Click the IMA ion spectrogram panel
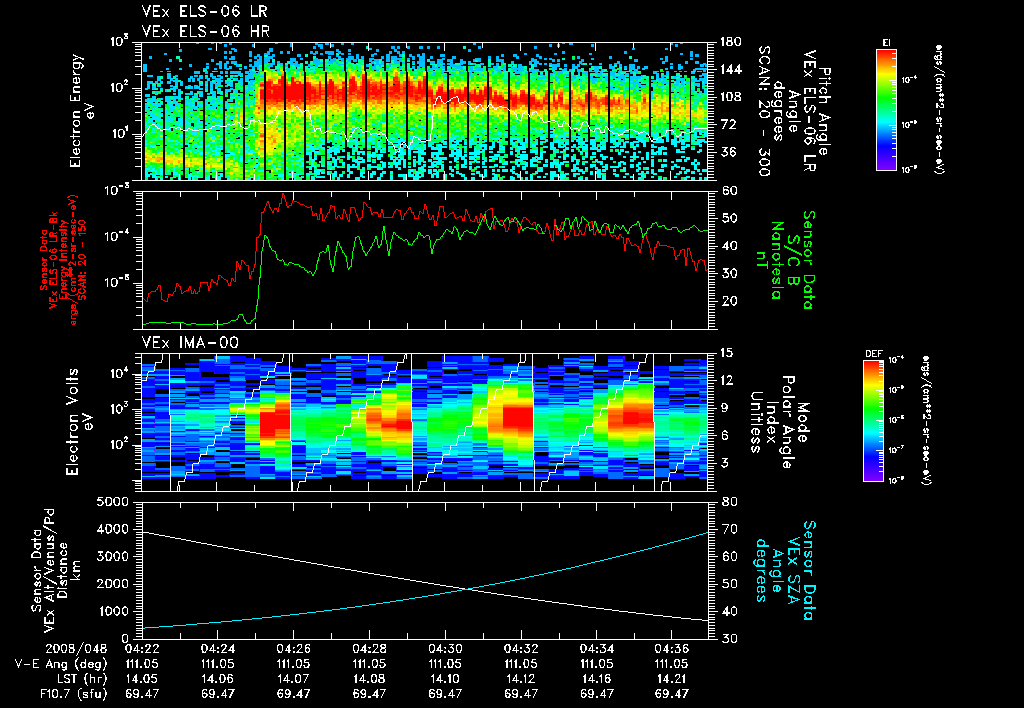The height and width of the screenshot is (708, 1024). point(425,422)
